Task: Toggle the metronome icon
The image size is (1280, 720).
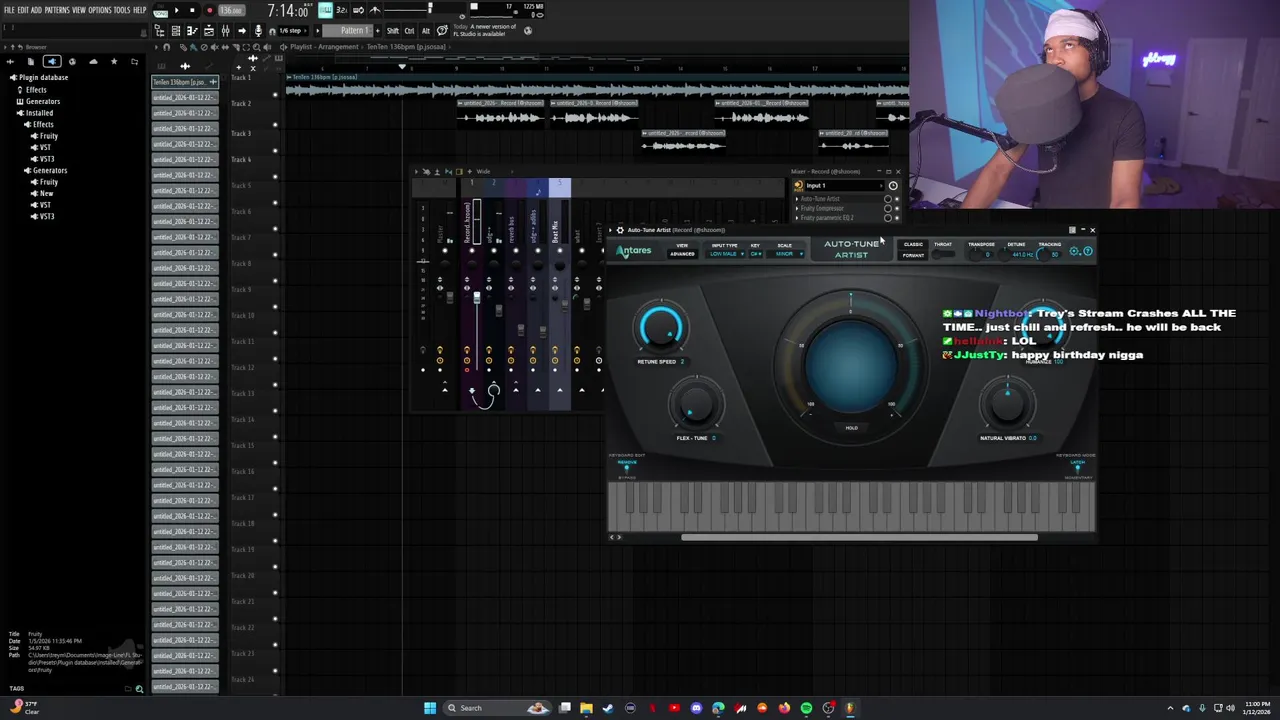Action: click(x=375, y=10)
